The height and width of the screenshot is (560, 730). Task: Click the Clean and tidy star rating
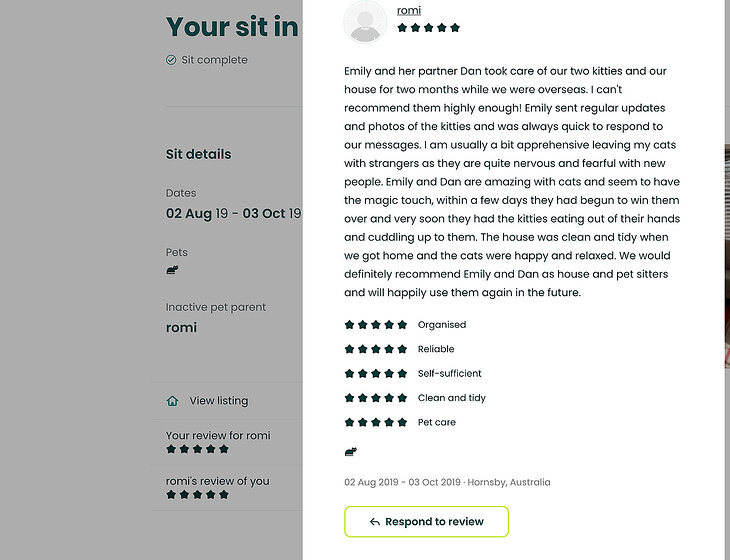(375, 398)
